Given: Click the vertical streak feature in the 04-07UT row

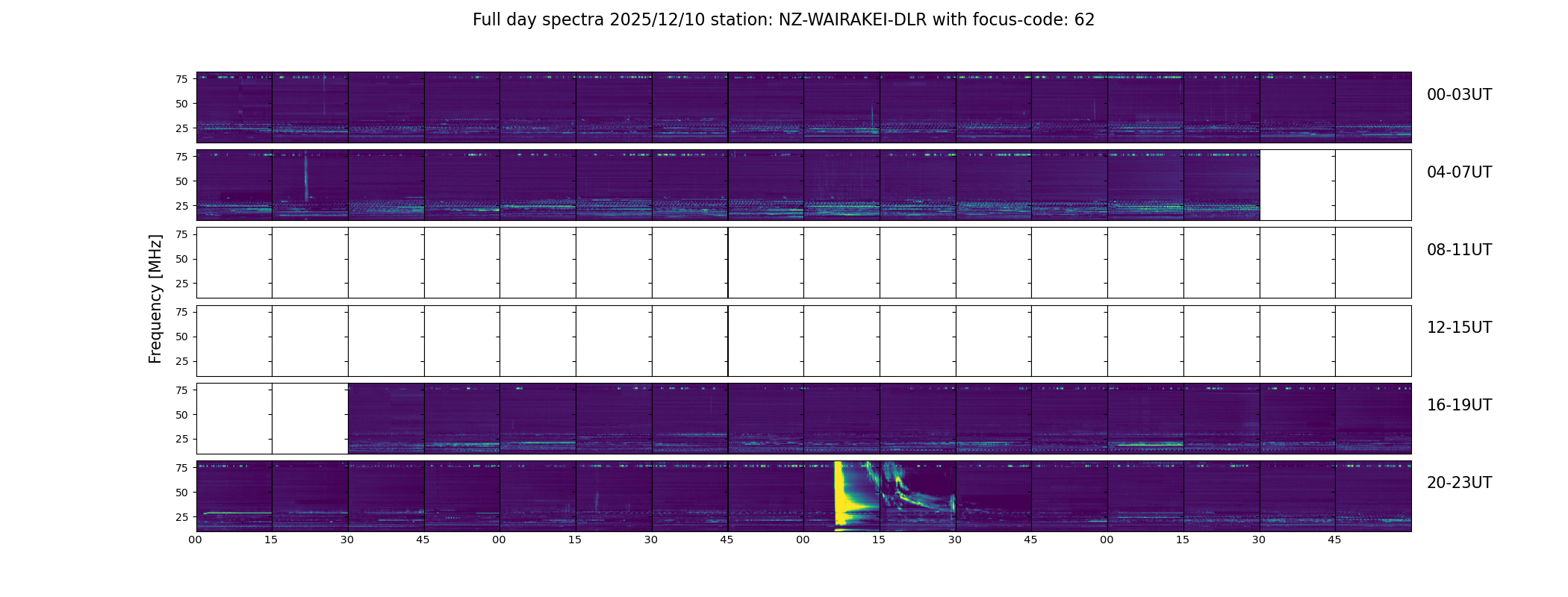Looking at the screenshot, I should [x=306, y=175].
